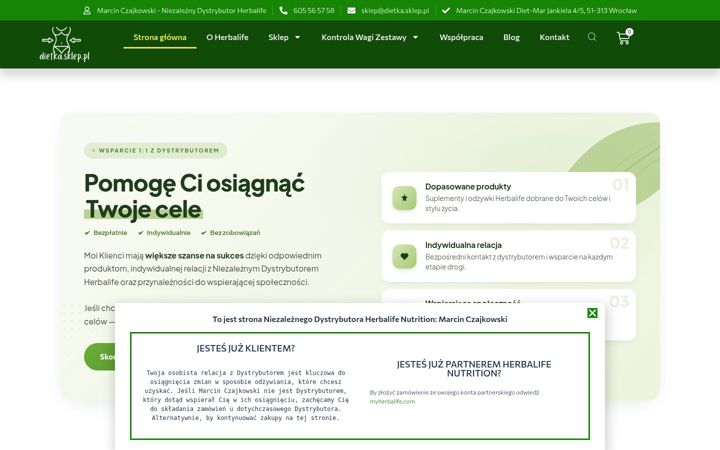Click the Bezpłatnie checkmark label
This screenshot has height=450, width=720.
pos(106,233)
